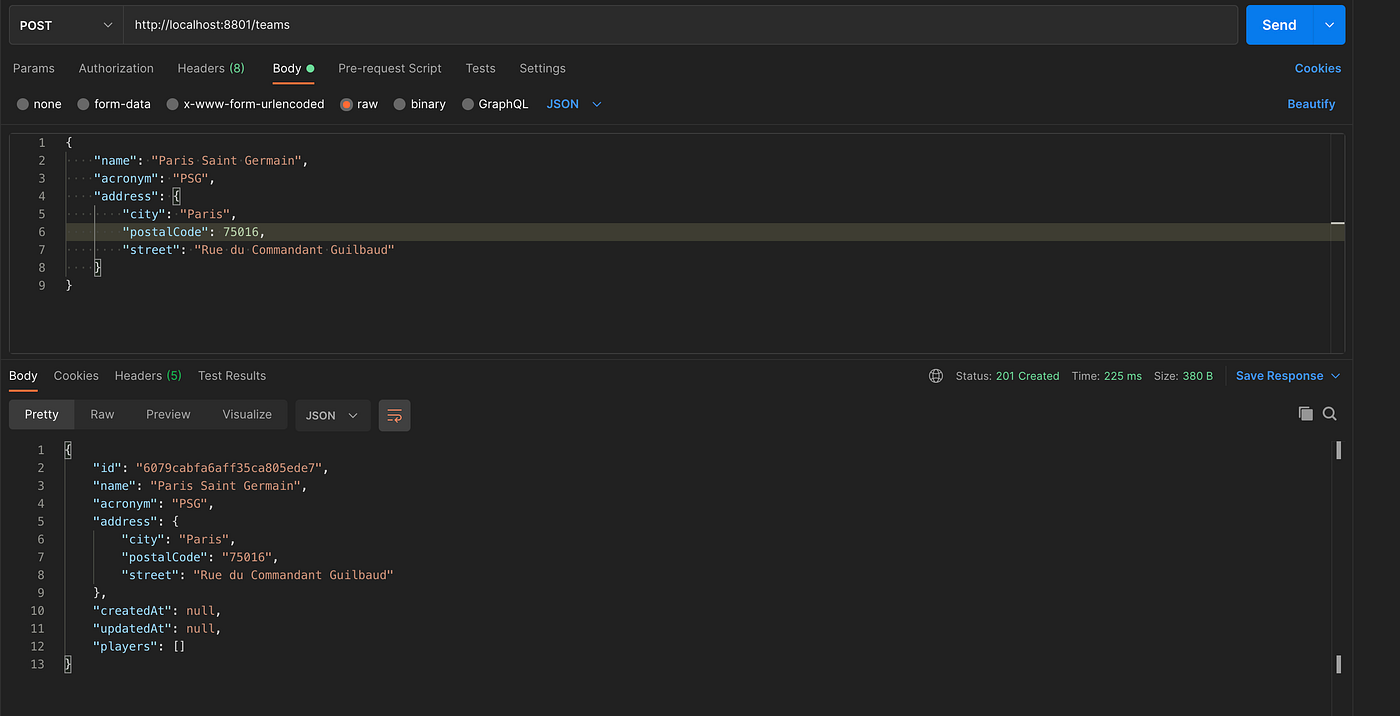The width and height of the screenshot is (1400, 716).
Task: Switch response view to Raw
Action: pos(102,414)
